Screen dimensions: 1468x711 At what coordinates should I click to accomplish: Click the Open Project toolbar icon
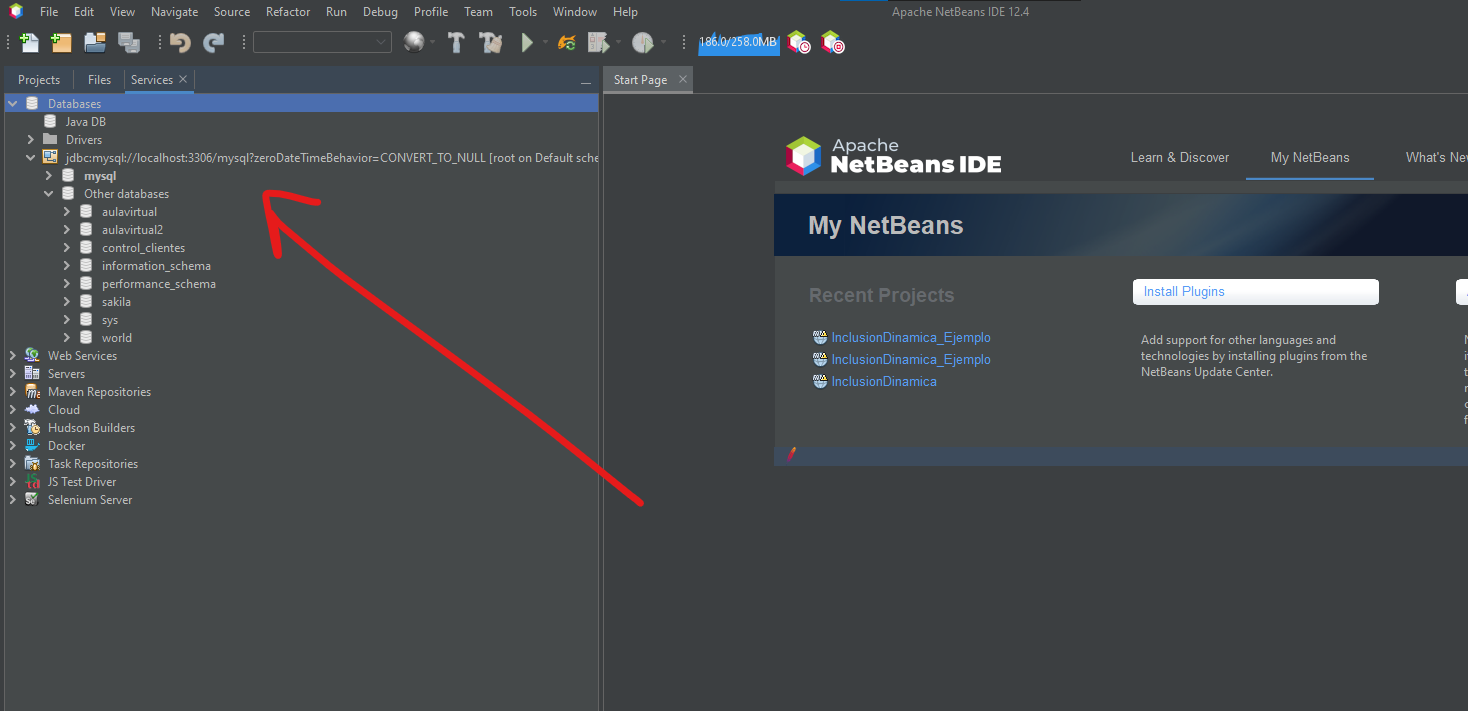(95, 42)
